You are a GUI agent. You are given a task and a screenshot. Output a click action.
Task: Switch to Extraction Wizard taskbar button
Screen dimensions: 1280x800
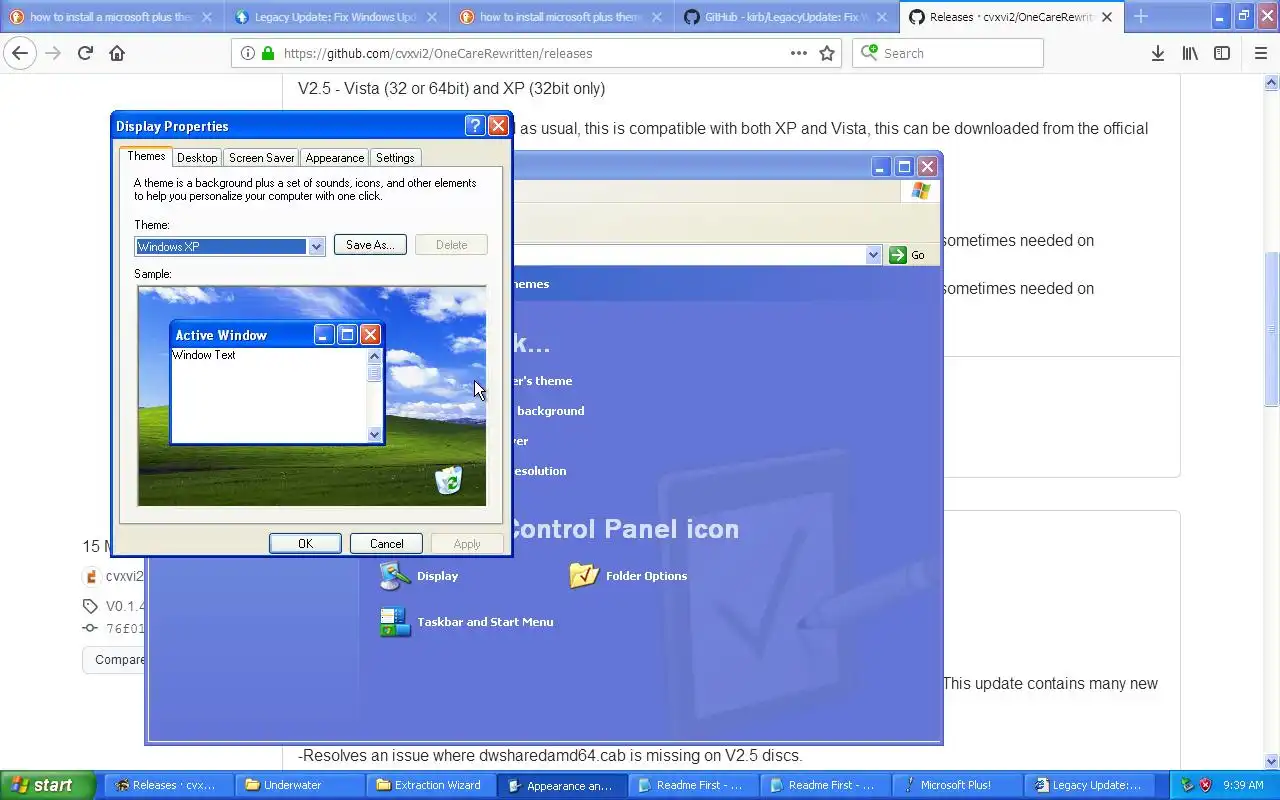[x=432, y=785]
